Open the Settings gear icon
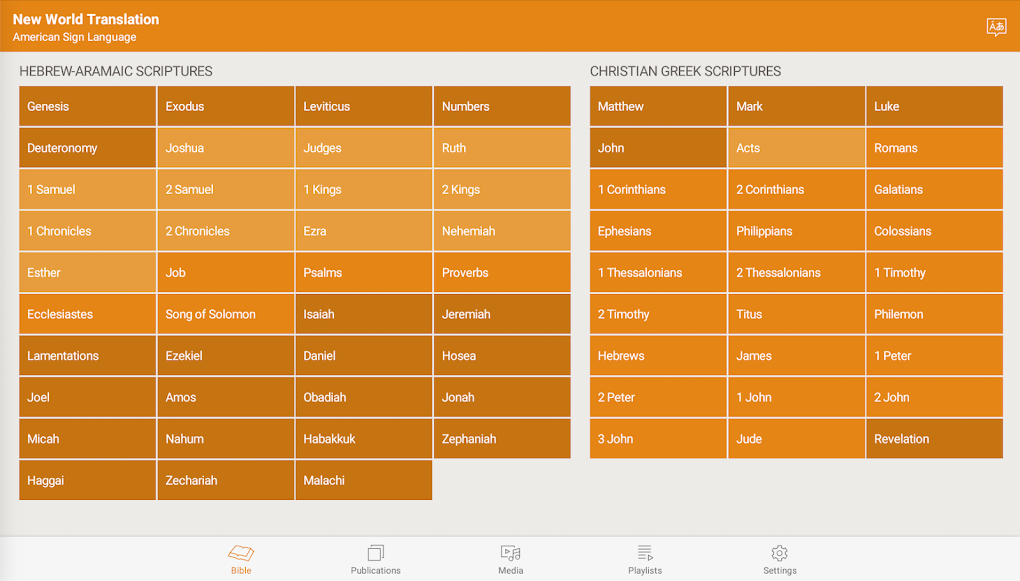Image resolution: width=1020 pixels, height=581 pixels. coord(779,553)
